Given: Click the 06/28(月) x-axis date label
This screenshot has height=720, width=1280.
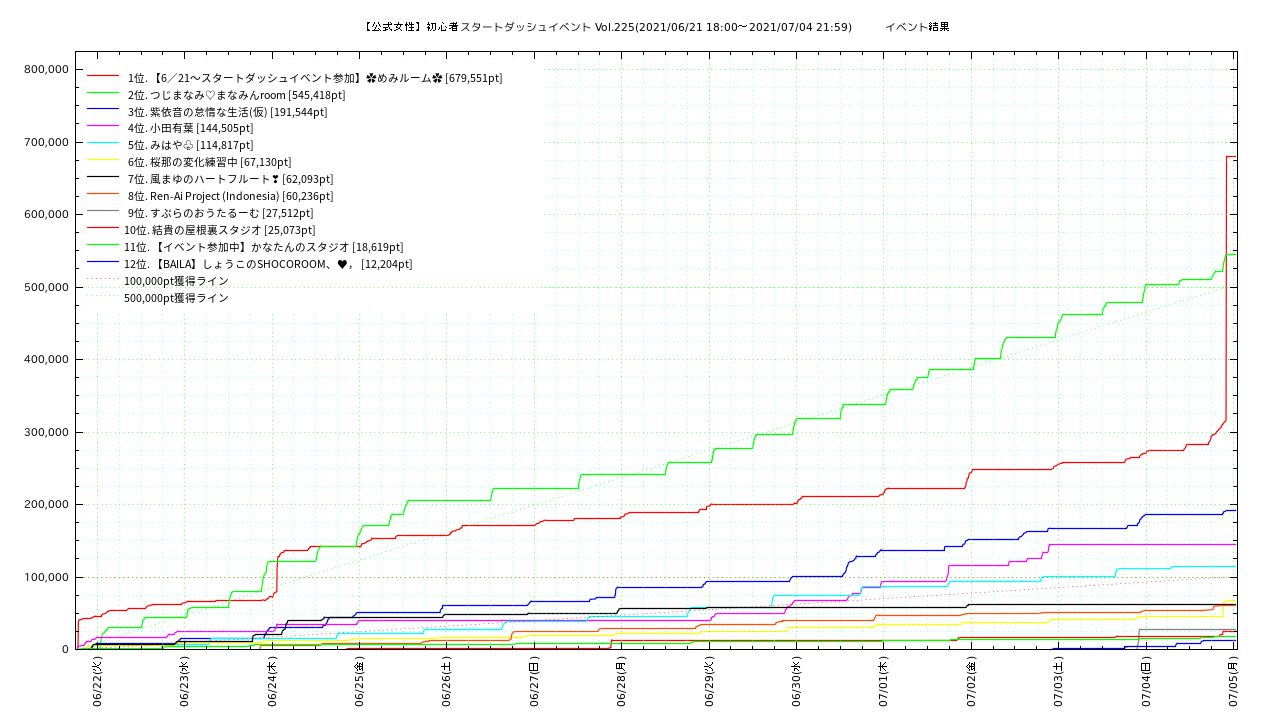Looking at the screenshot, I should tap(621, 682).
